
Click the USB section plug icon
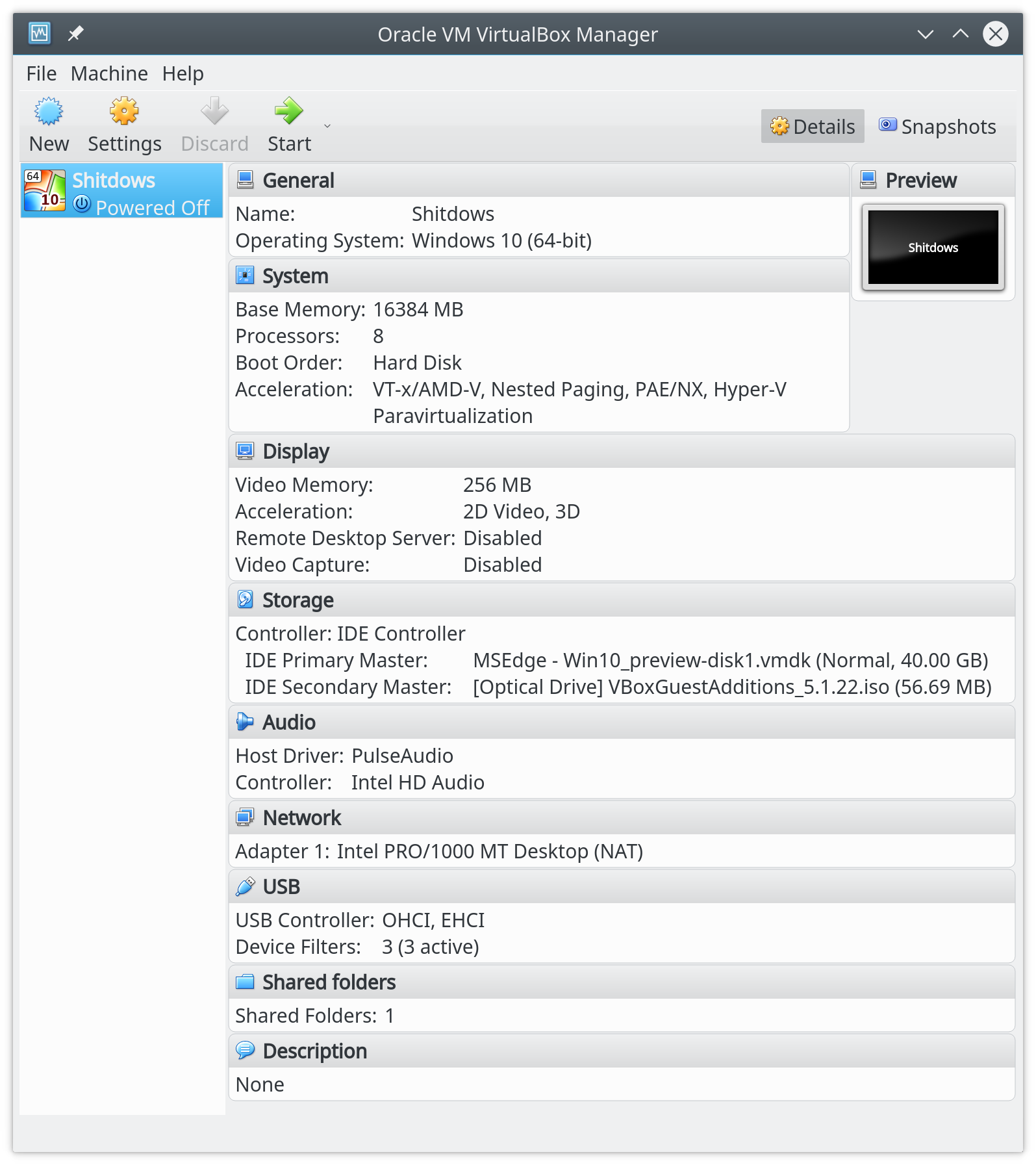click(x=245, y=886)
